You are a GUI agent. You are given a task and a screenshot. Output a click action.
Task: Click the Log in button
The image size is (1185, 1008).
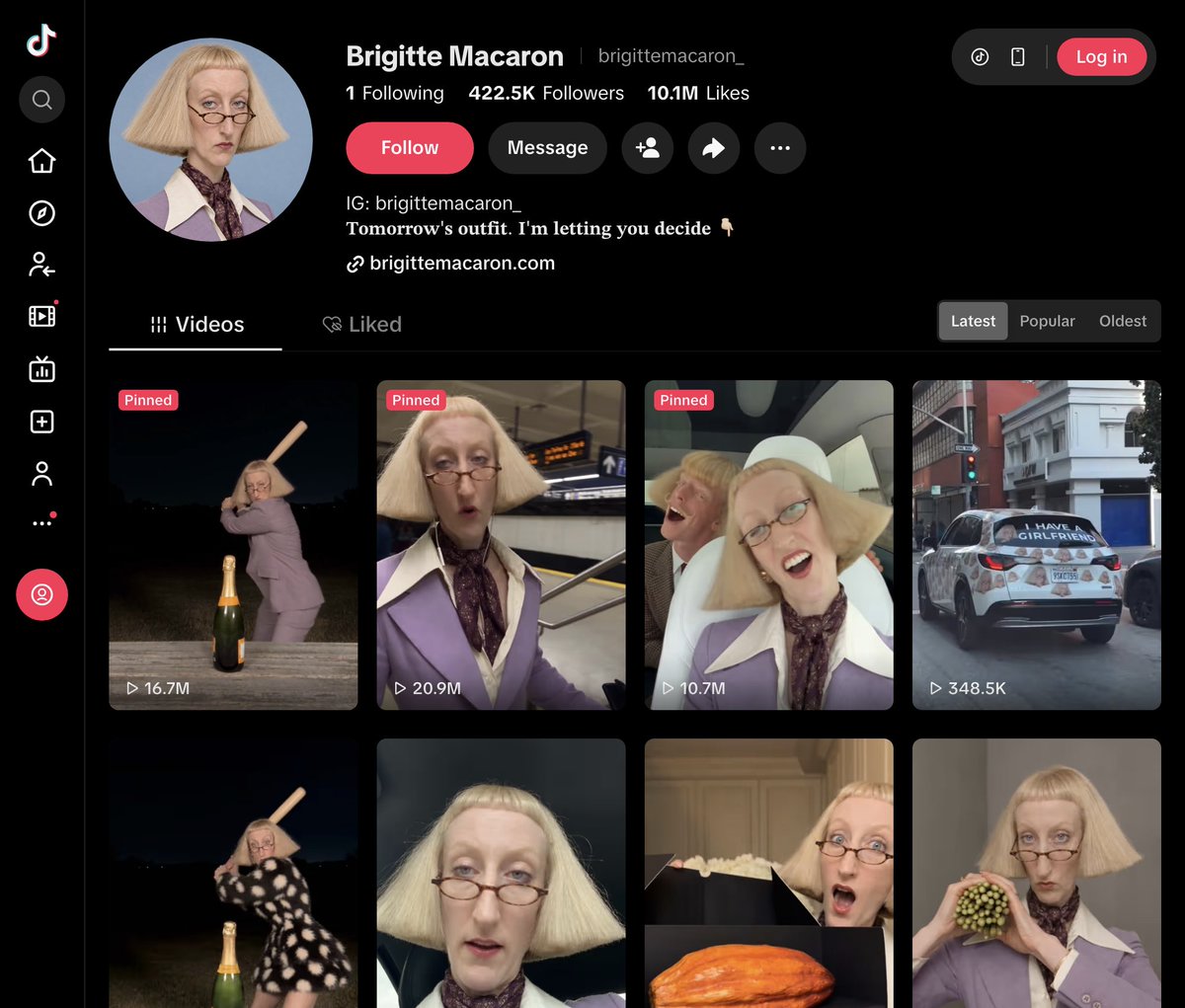(1101, 57)
